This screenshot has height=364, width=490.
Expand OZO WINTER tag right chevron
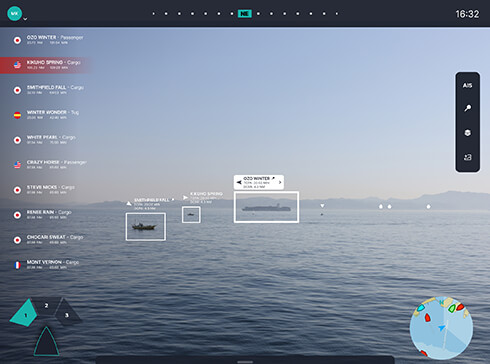(x=280, y=182)
